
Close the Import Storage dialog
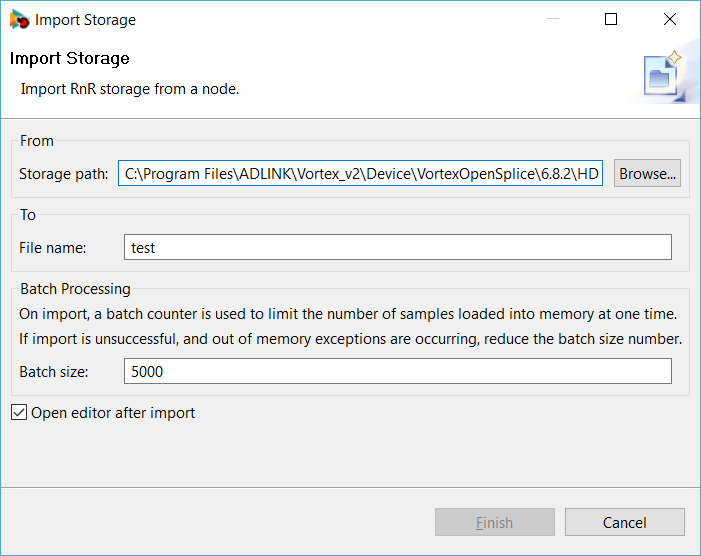(670, 19)
